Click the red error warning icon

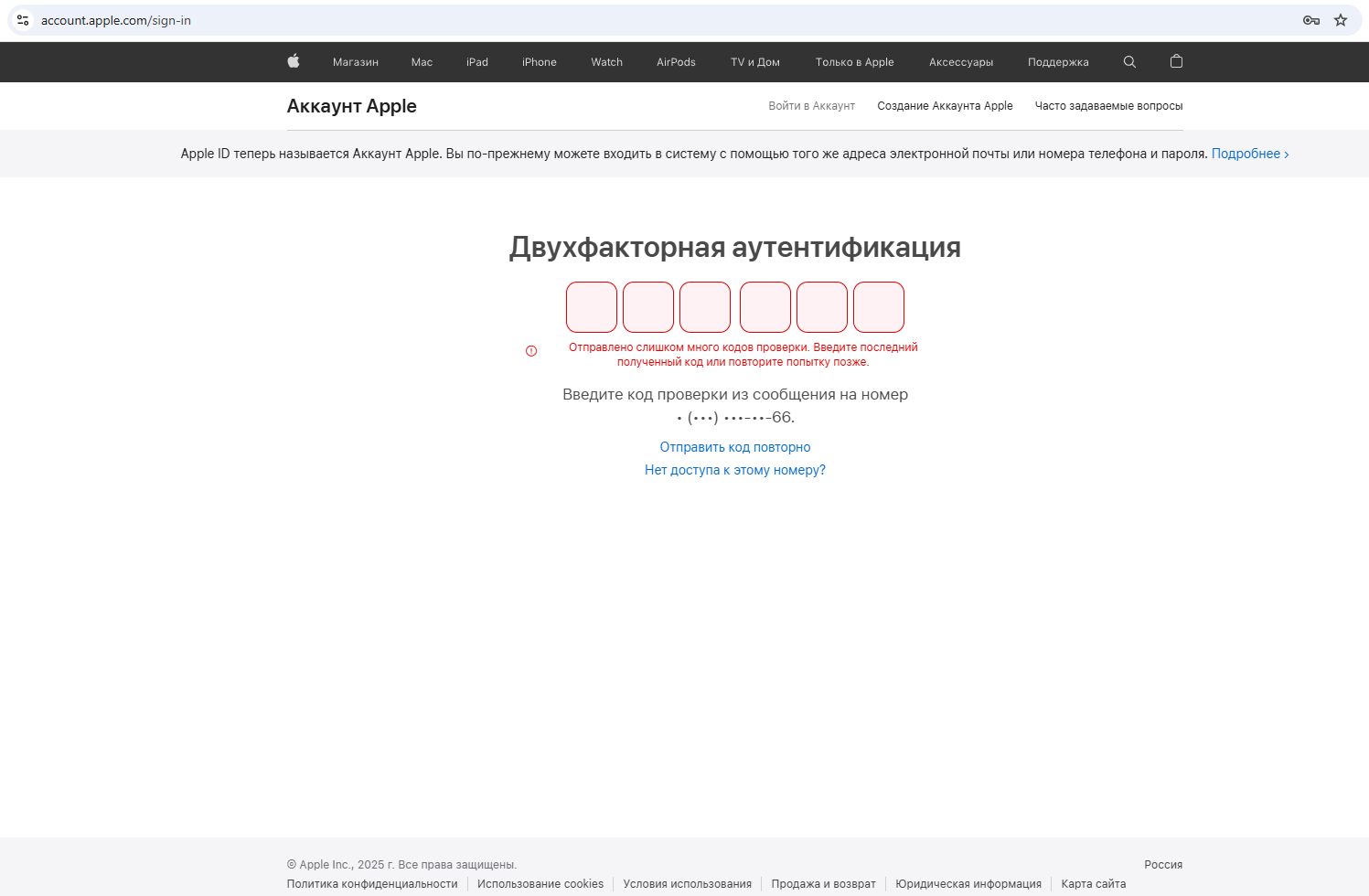point(531,351)
